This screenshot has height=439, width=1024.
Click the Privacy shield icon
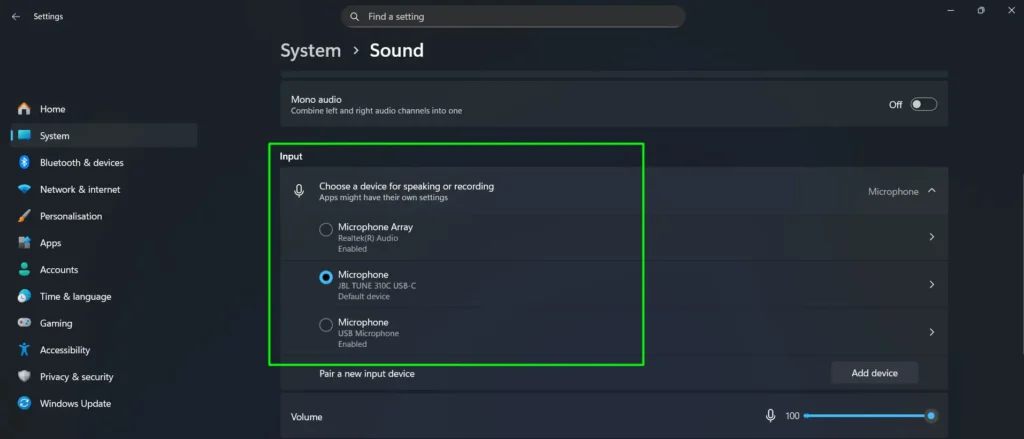(x=24, y=376)
